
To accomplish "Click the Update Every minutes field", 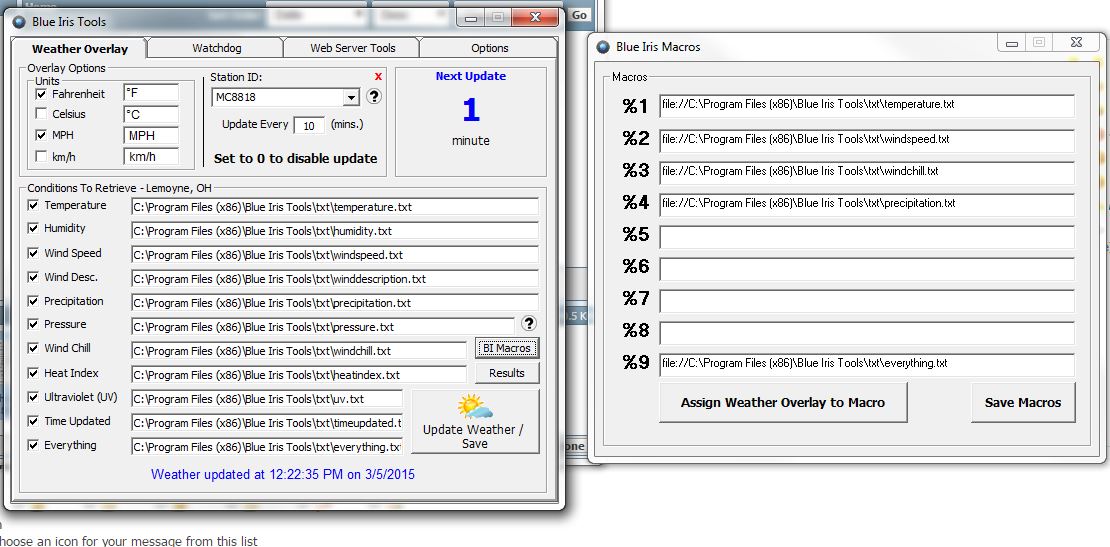I will (309, 125).
